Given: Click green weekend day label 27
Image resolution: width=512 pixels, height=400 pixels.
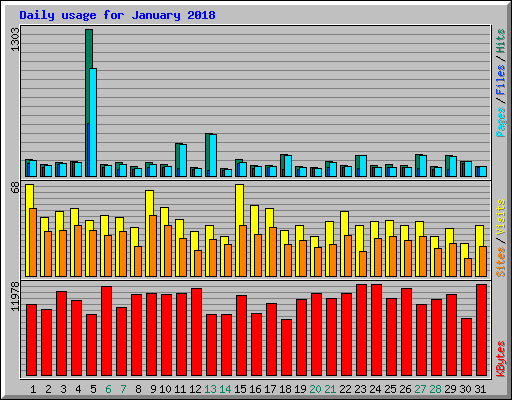Looking at the screenshot, I should (420, 389).
